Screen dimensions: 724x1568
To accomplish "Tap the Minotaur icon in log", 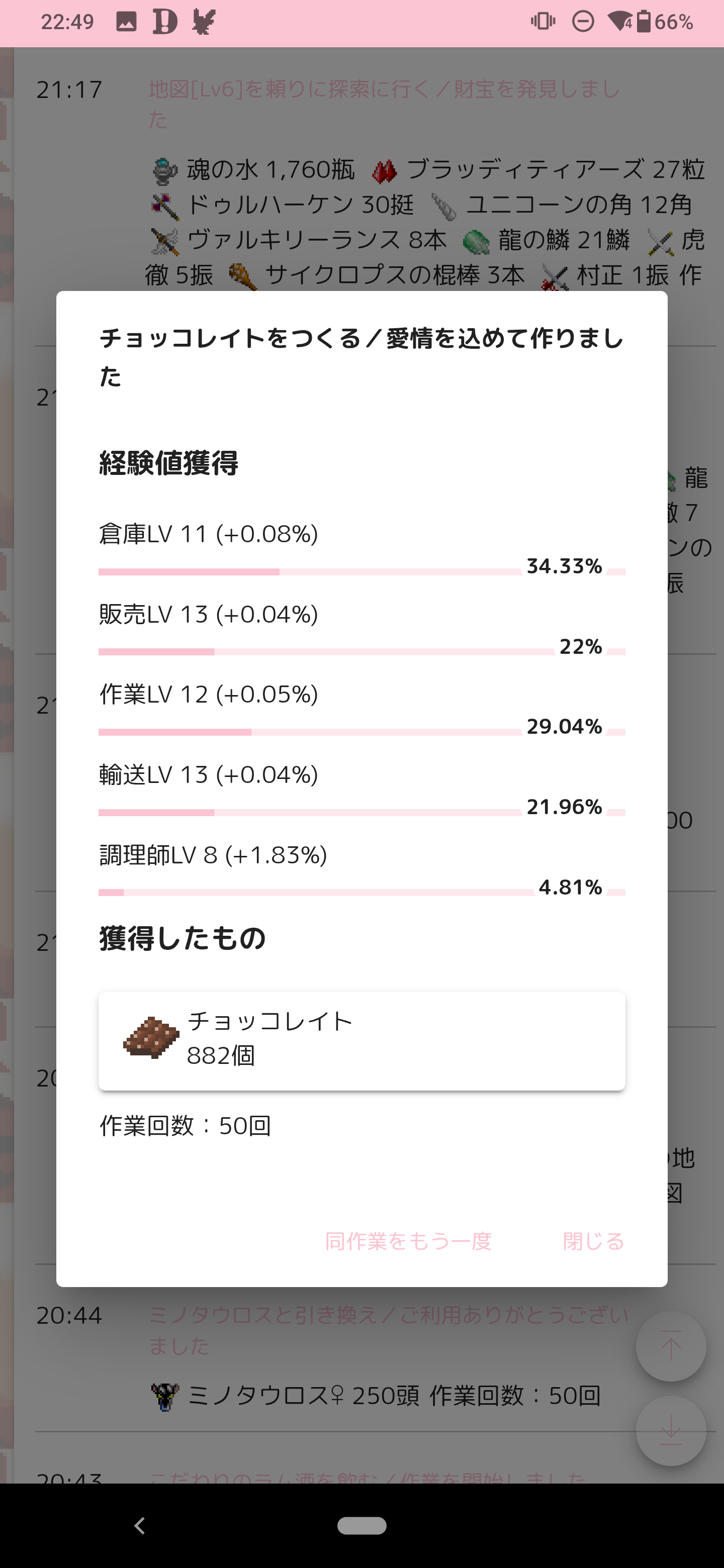I will coord(165,1396).
